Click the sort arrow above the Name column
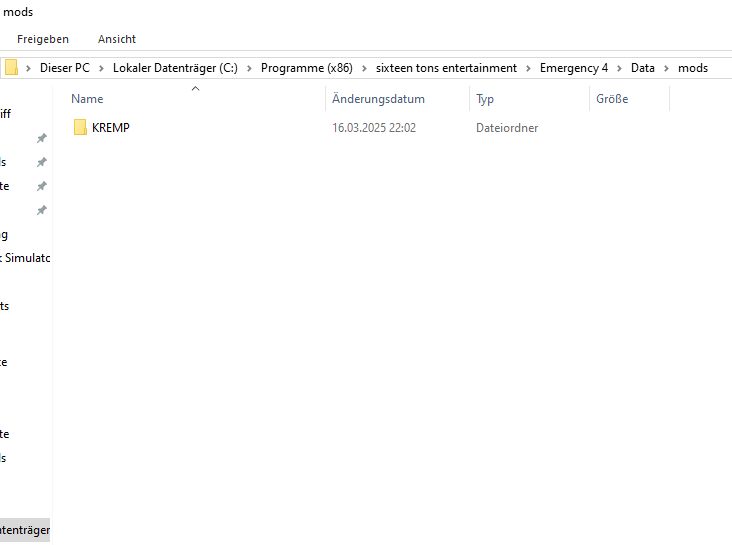The image size is (732, 545). (x=196, y=89)
